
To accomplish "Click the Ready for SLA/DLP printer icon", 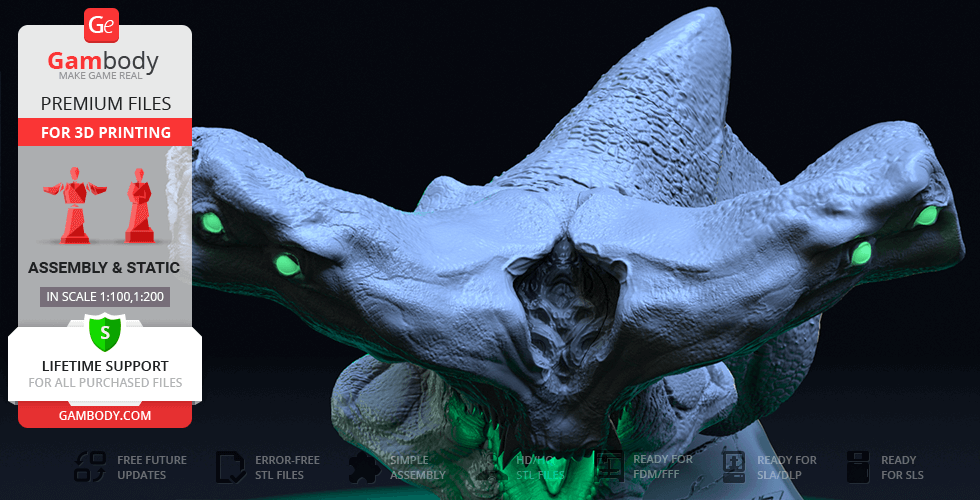I will 732,467.
